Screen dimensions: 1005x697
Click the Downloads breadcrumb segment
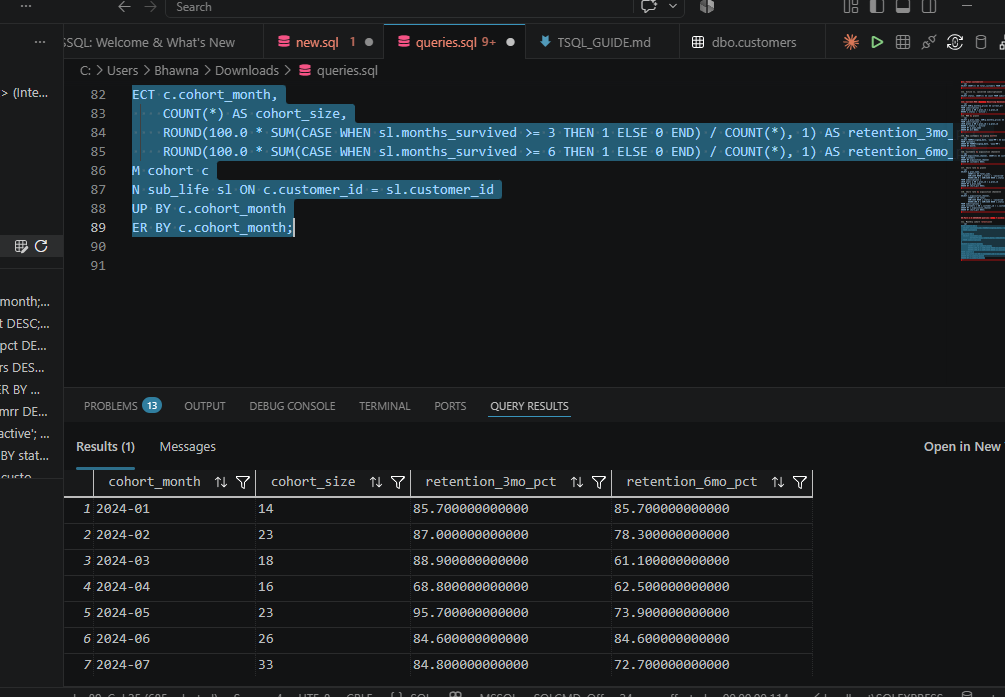click(247, 71)
